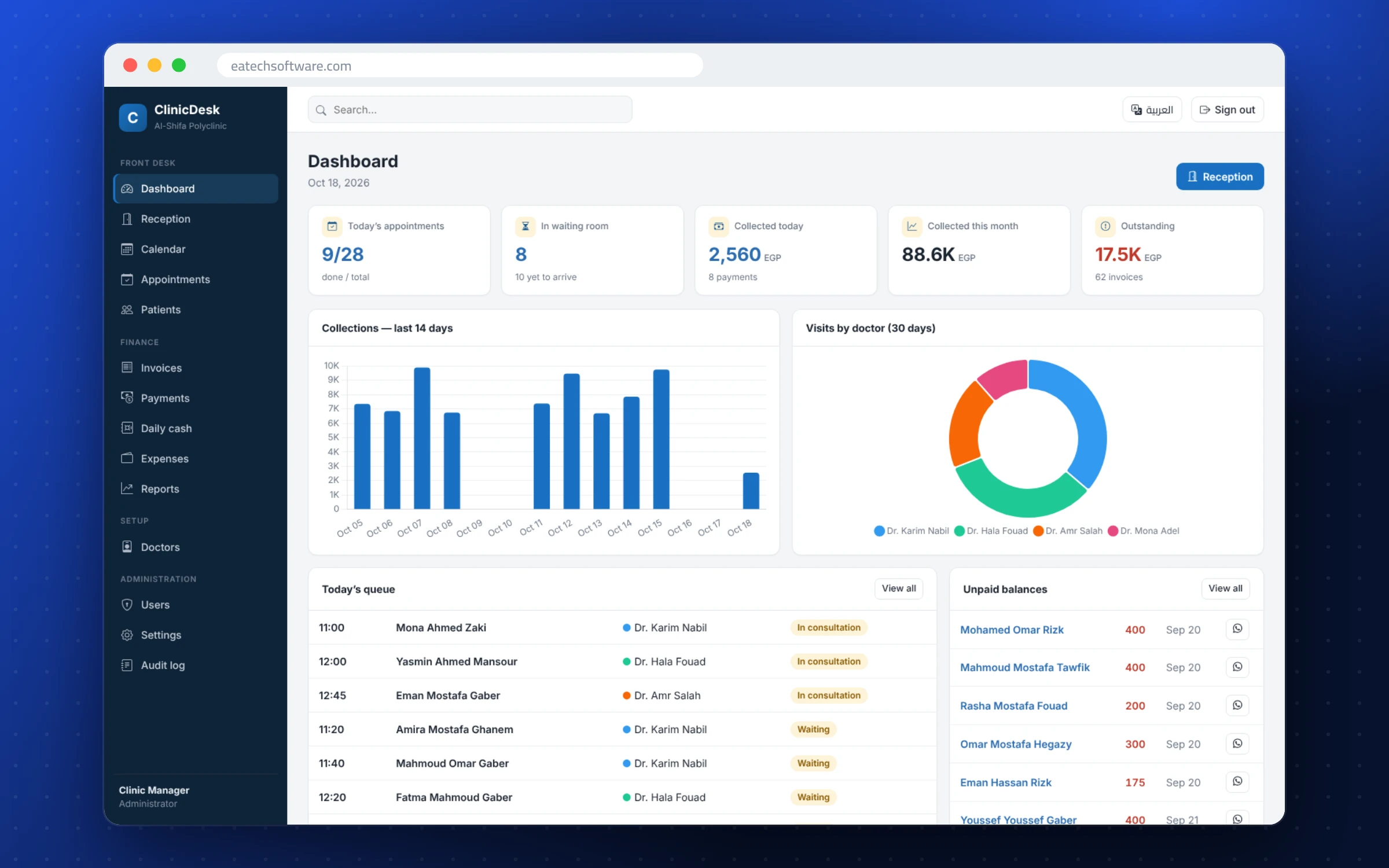
Task: Sign out of the account
Action: [x=1227, y=109]
